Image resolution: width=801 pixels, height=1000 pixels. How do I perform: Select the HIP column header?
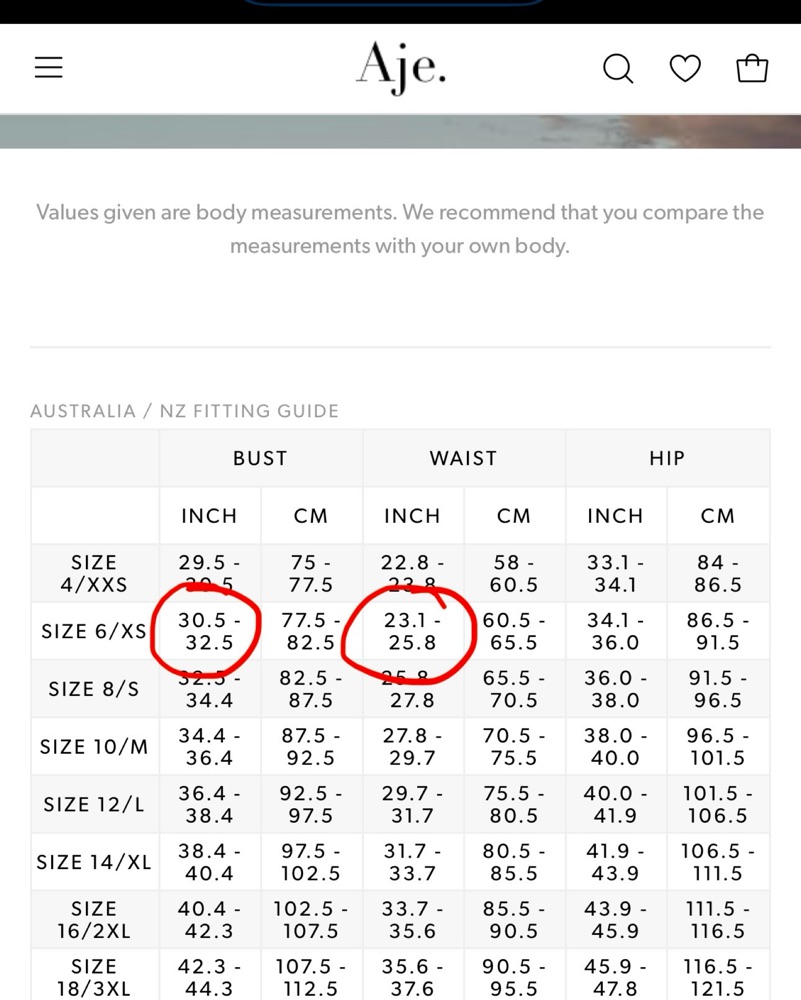point(667,458)
